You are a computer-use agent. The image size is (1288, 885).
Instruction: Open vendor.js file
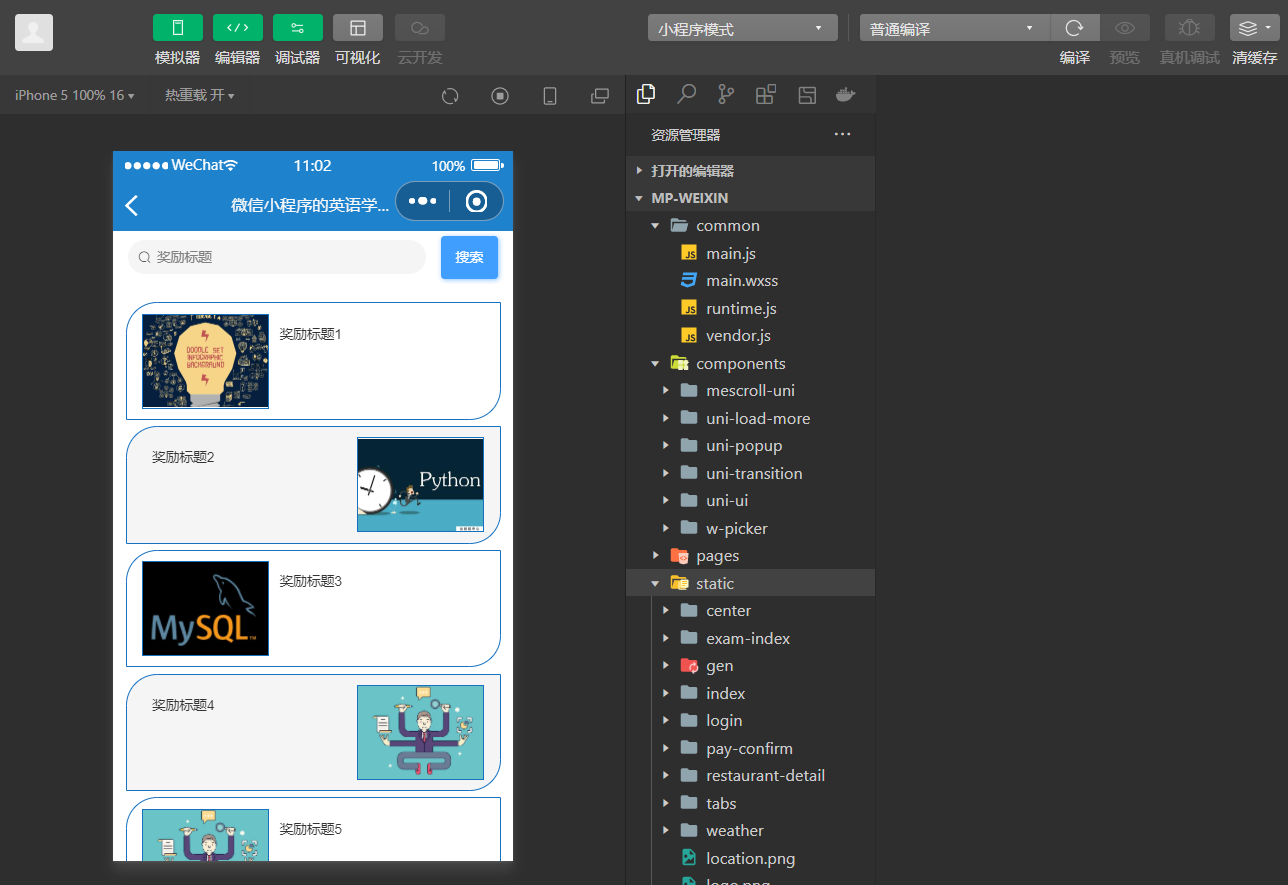[750, 336]
